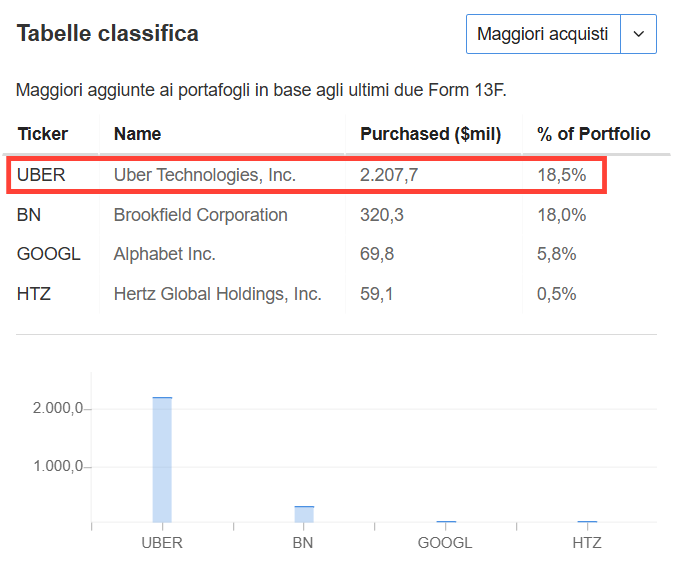Sort by Name column header
The height and width of the screenshot is (573, 675).
(137, 134)
